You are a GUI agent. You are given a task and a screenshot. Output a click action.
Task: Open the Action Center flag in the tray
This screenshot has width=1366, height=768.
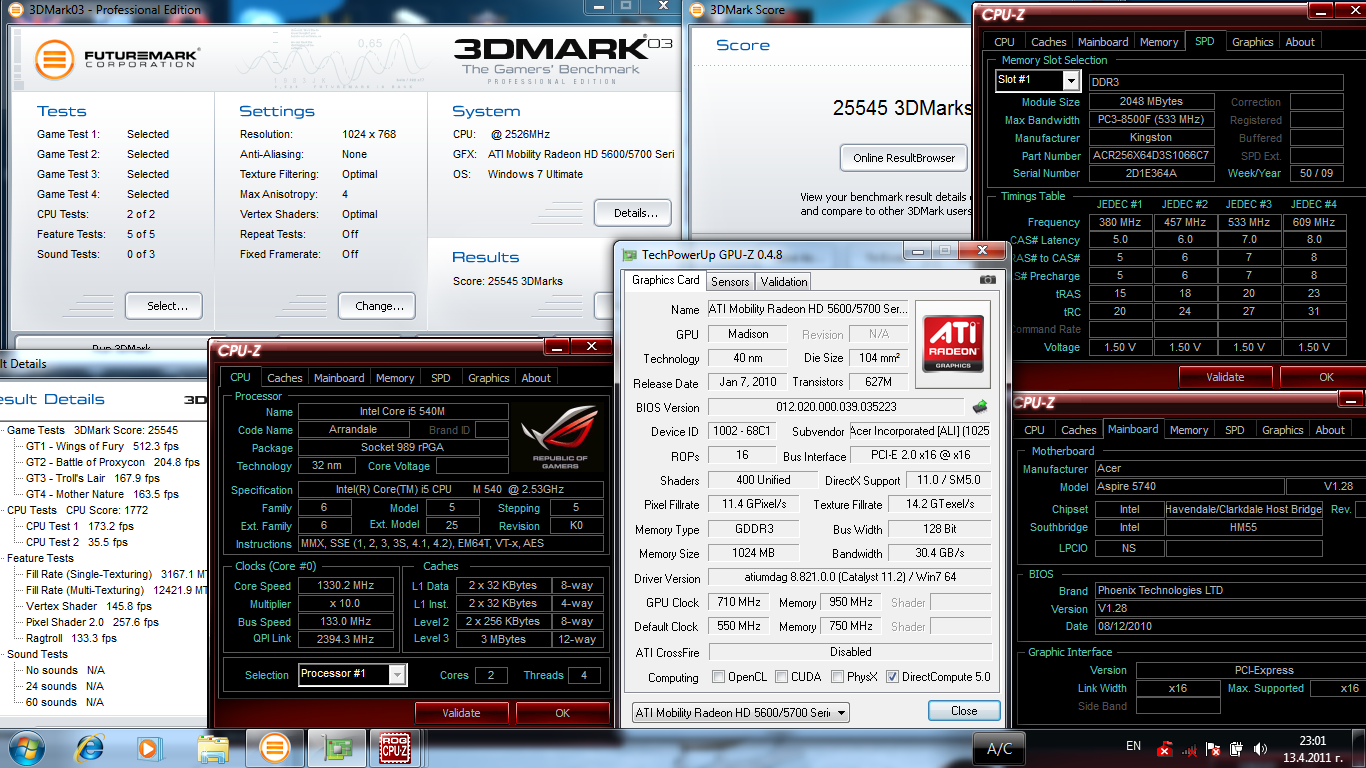pos(1213,748)
